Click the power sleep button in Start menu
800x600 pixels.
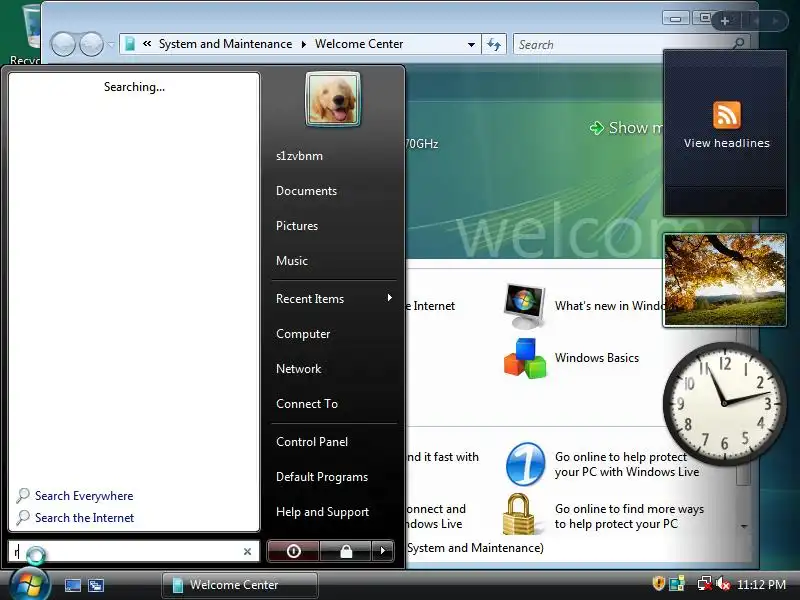[x=293, y=551]
